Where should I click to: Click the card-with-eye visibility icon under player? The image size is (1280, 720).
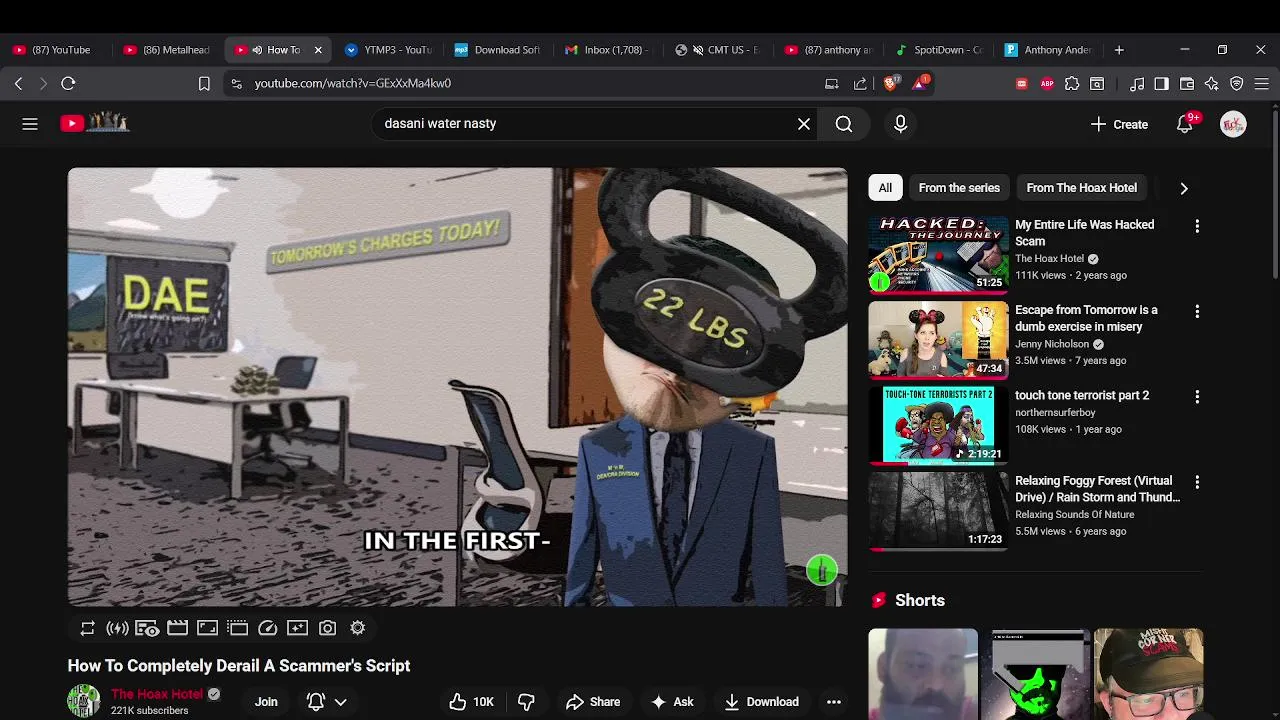tap(147, 628)
